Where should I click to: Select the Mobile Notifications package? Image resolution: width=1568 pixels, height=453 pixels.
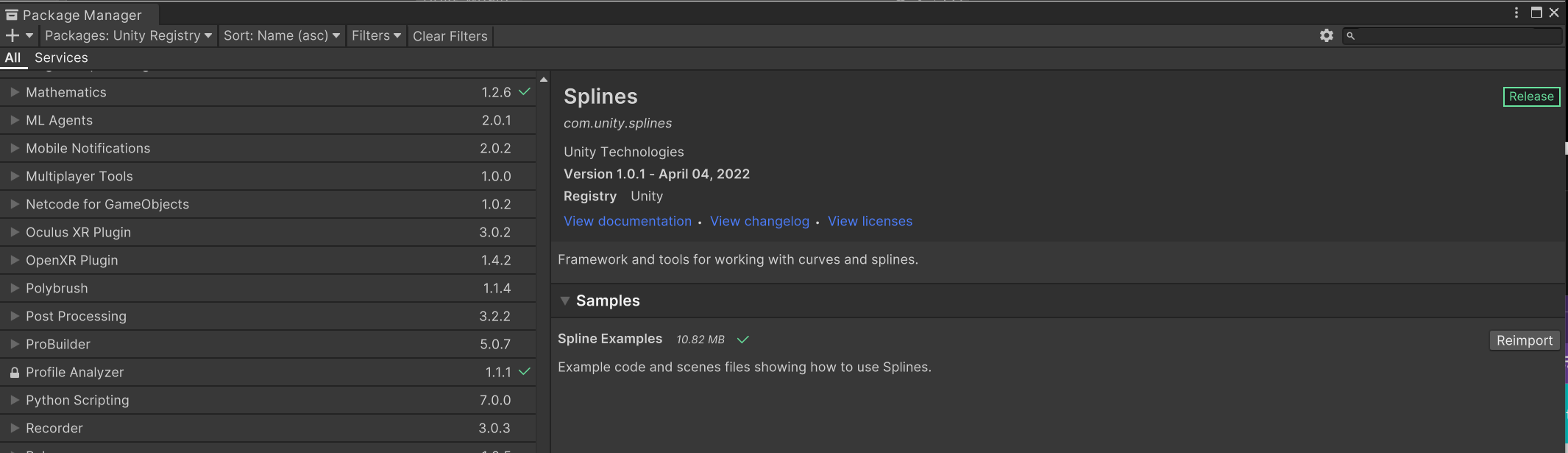coord(268,148)
